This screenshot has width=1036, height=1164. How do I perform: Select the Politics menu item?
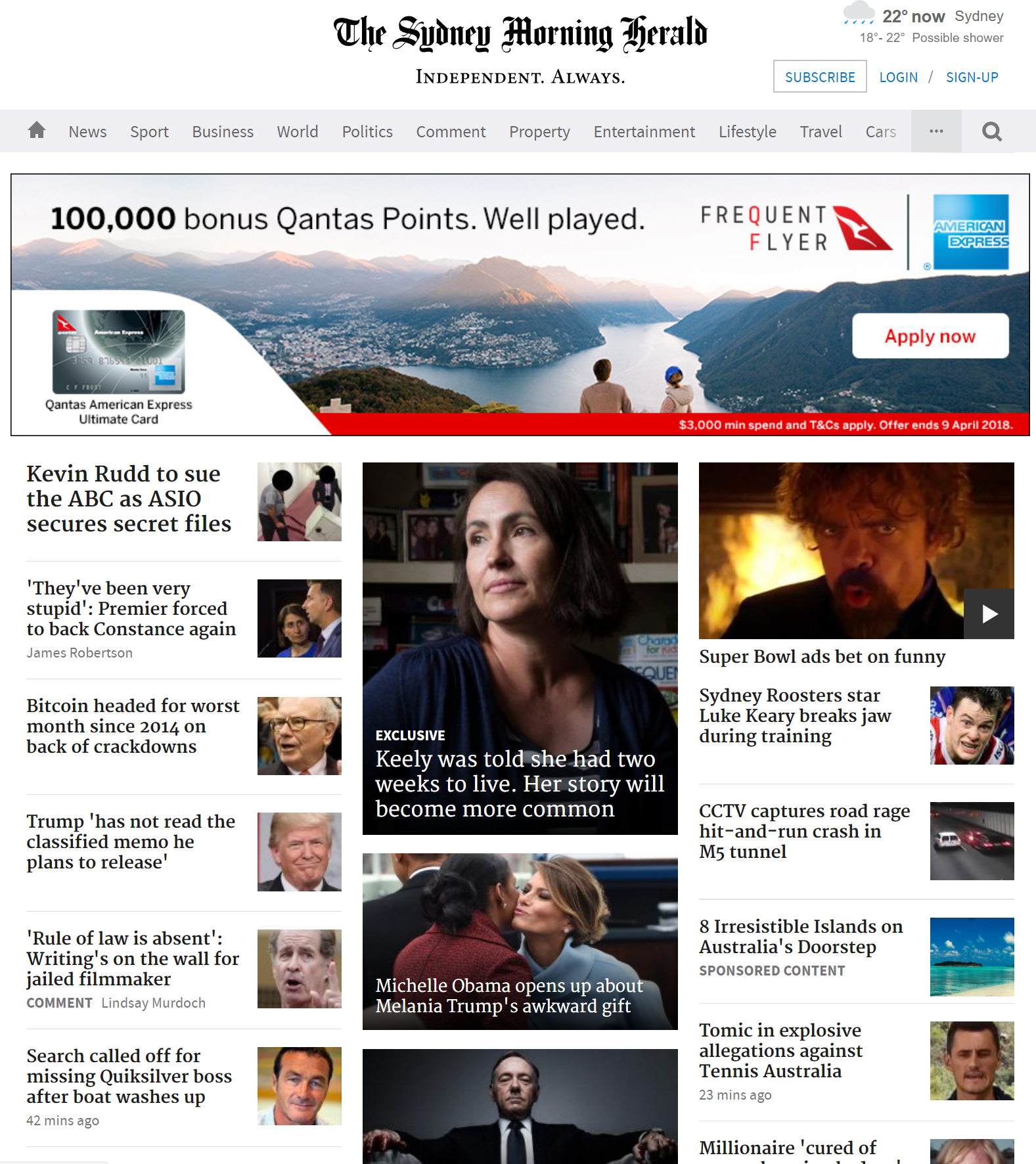[x=367, y=132]
